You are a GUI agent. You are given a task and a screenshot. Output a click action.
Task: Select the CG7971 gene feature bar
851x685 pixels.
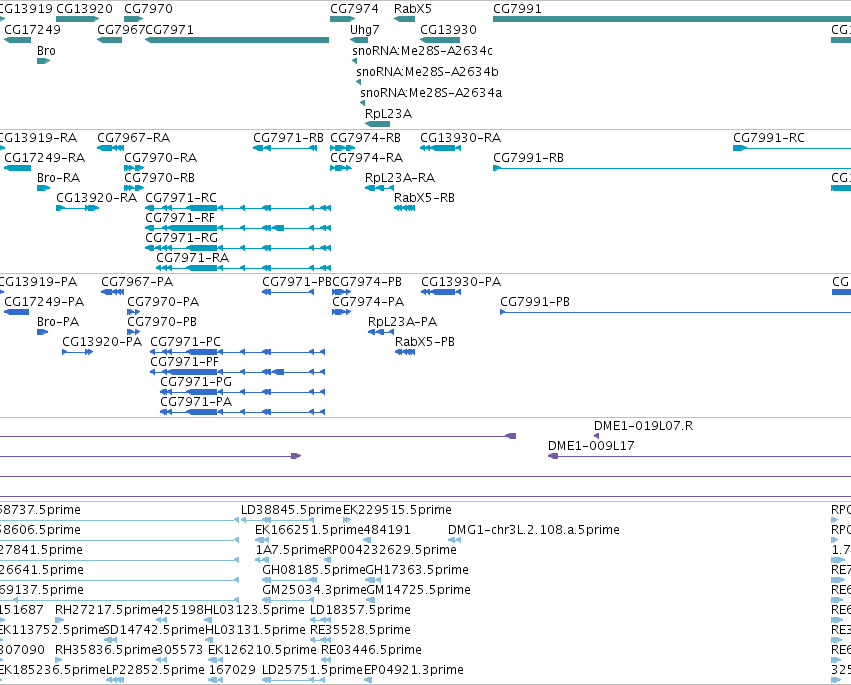[x=237, y=40]
